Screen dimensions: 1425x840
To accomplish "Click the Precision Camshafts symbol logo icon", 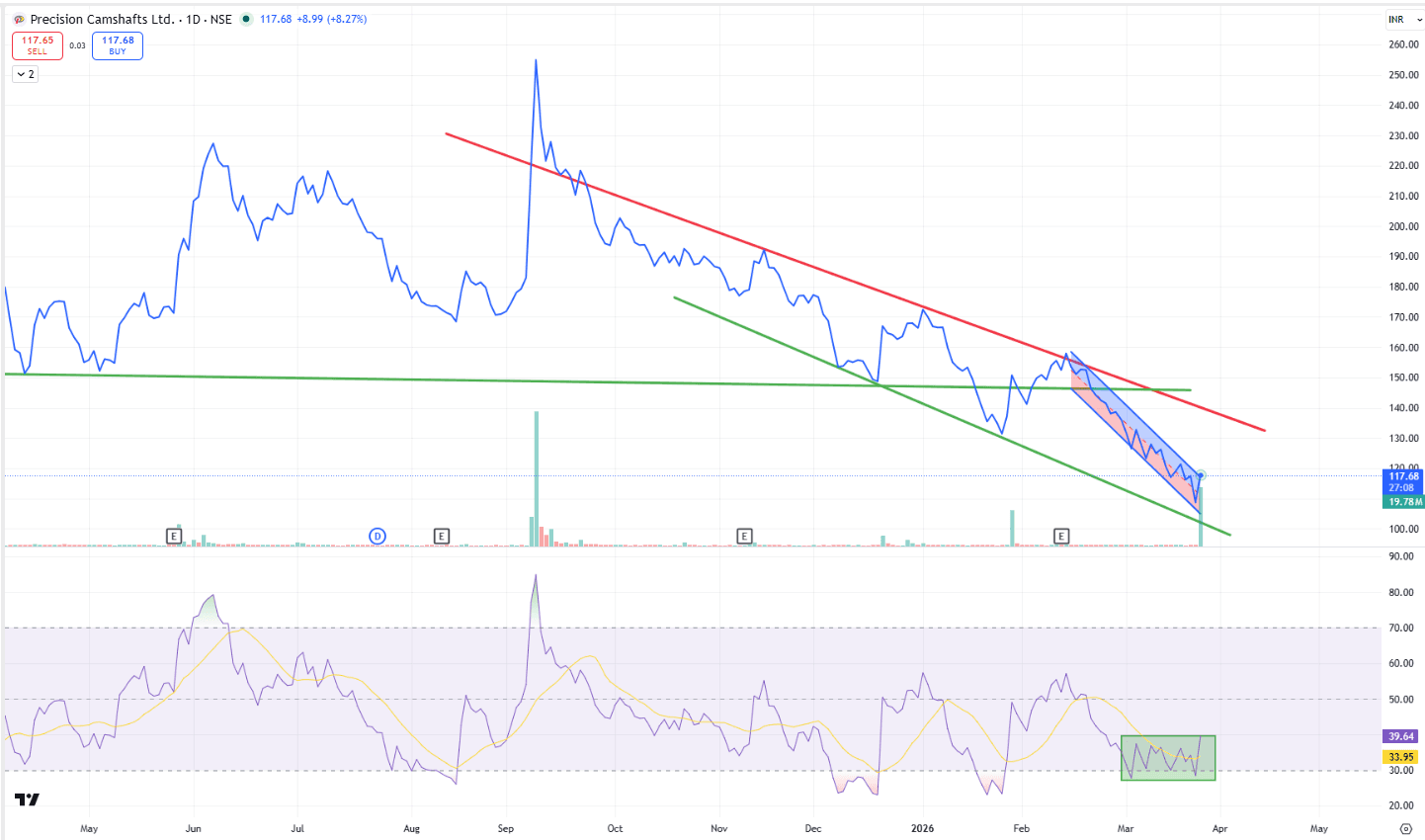I will 19,19.
